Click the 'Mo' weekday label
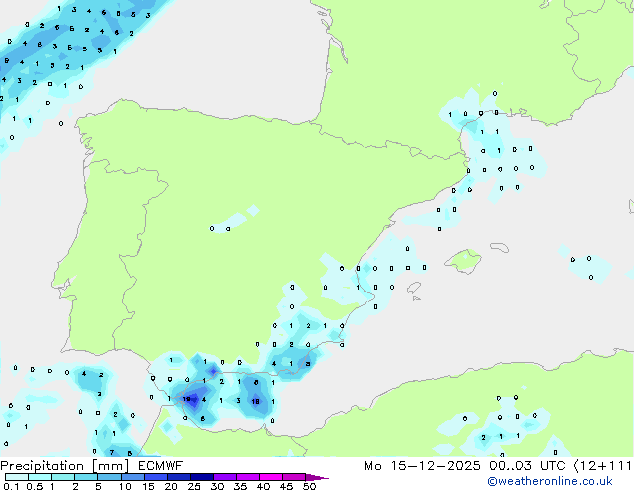The image size is (634, 490). 373,466
